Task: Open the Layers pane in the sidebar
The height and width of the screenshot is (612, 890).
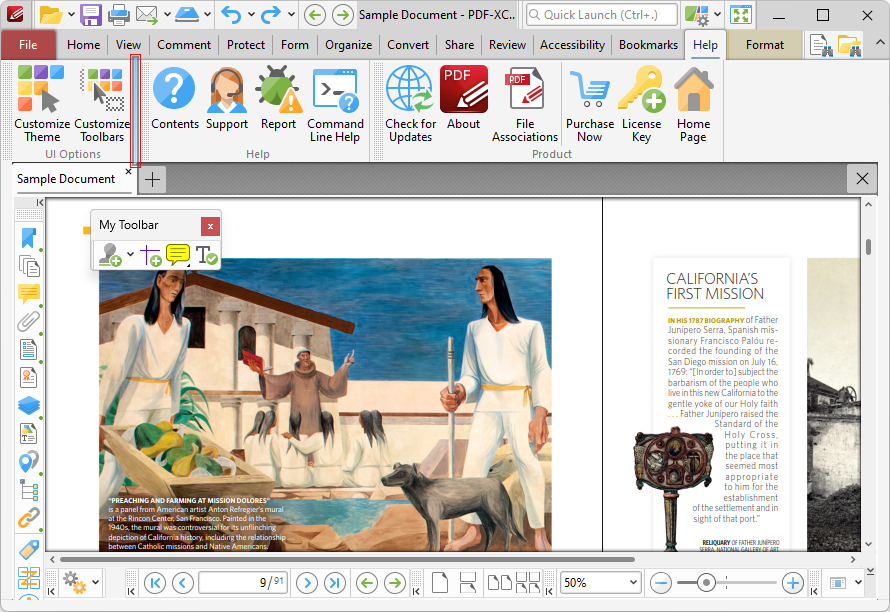Action: click(28, 405)
